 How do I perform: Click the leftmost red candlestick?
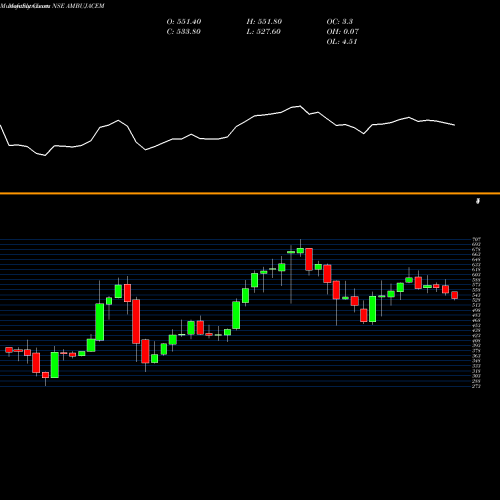tap(9, 350)
